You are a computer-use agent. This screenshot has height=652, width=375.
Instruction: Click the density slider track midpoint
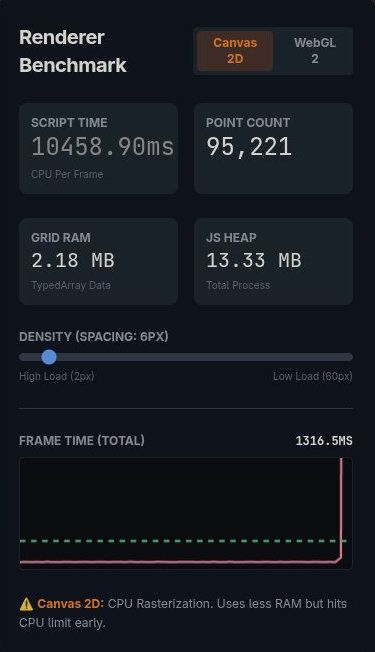186,357
